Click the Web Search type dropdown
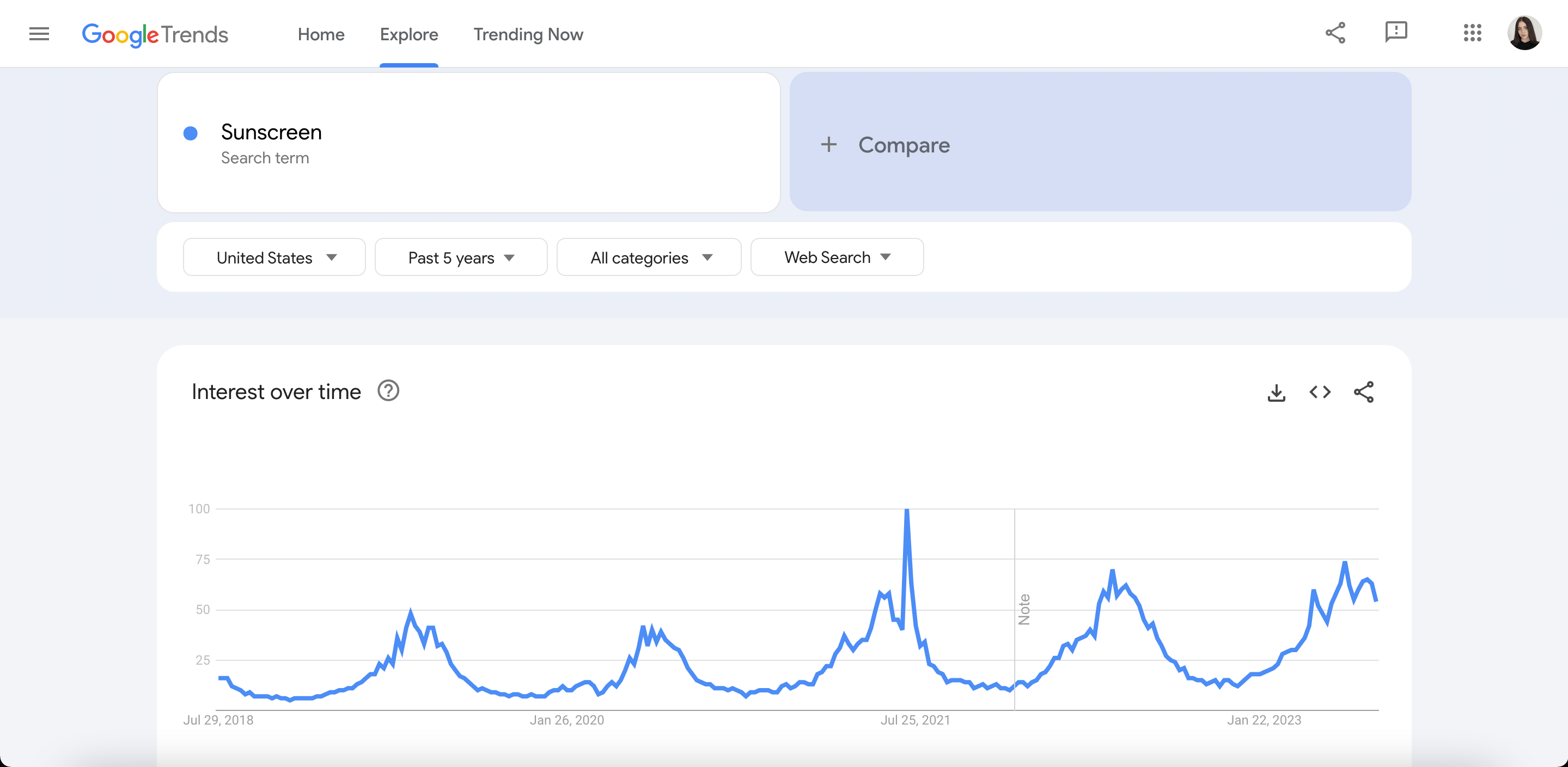 (x=838, y=257)
